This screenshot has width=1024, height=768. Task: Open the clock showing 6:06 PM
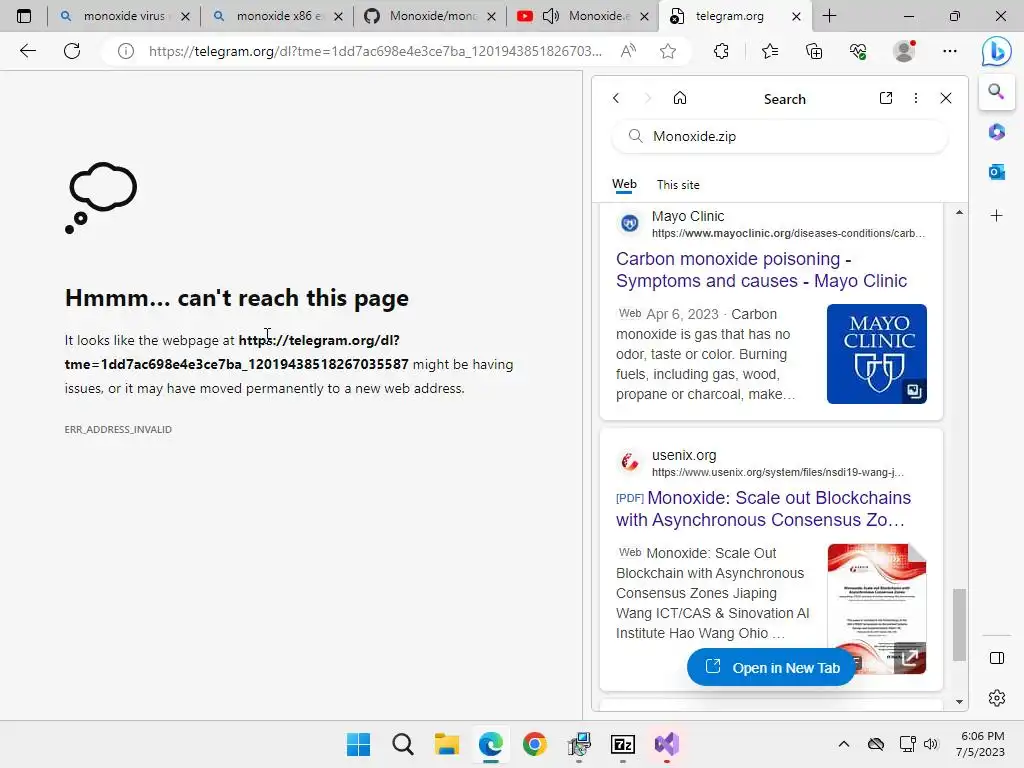980,744
